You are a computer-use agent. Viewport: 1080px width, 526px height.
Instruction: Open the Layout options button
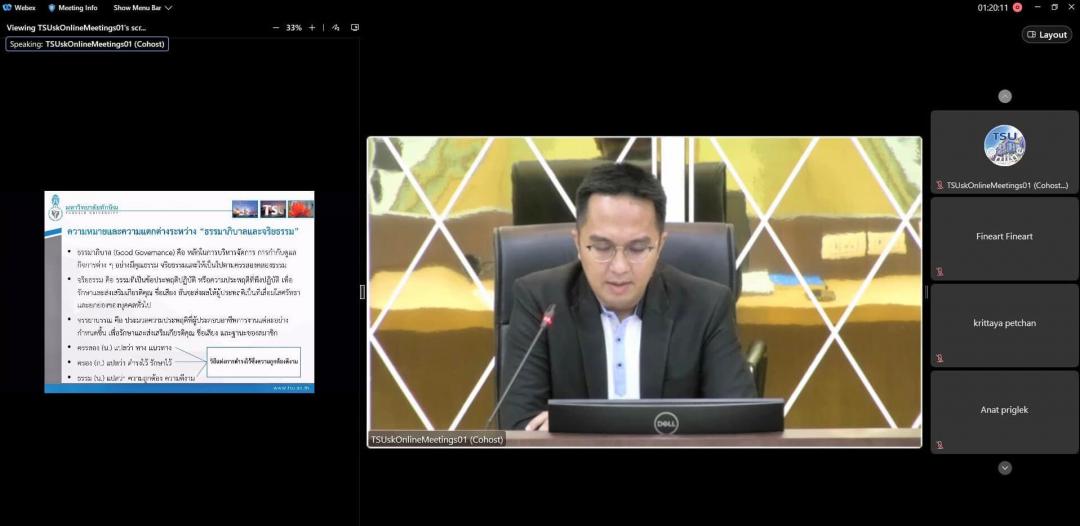[x=1046, y=34]
